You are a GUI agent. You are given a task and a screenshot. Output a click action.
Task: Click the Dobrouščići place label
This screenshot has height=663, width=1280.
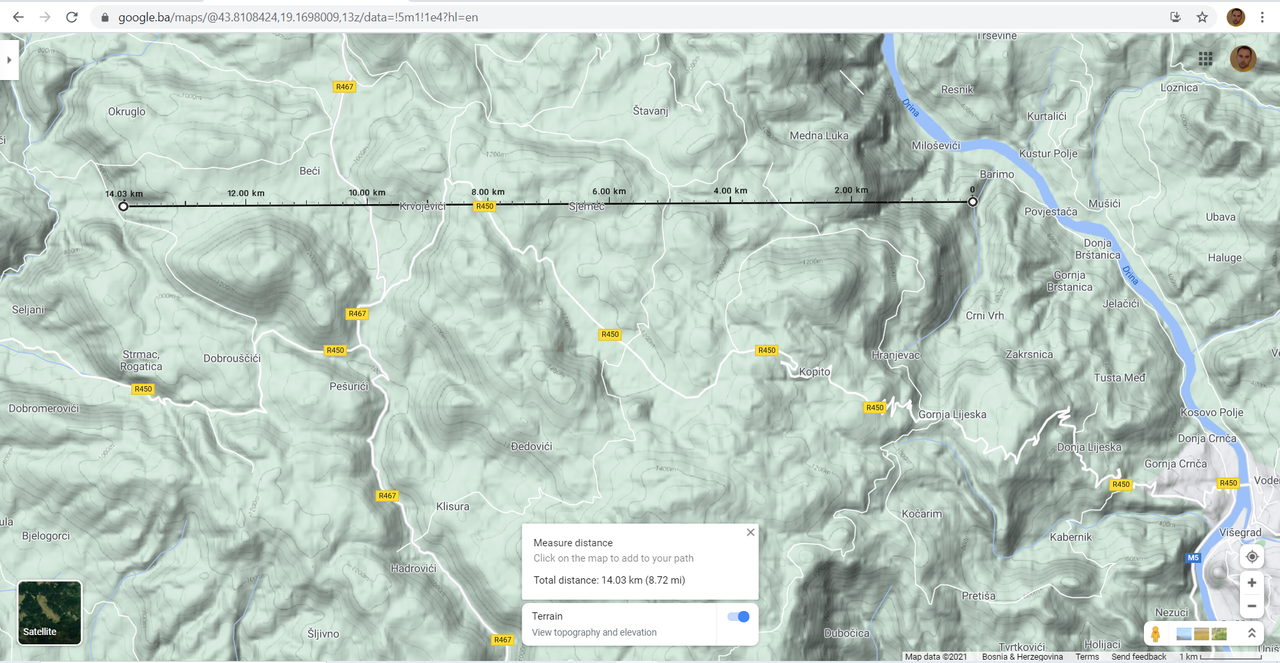[x=232, y=358]
